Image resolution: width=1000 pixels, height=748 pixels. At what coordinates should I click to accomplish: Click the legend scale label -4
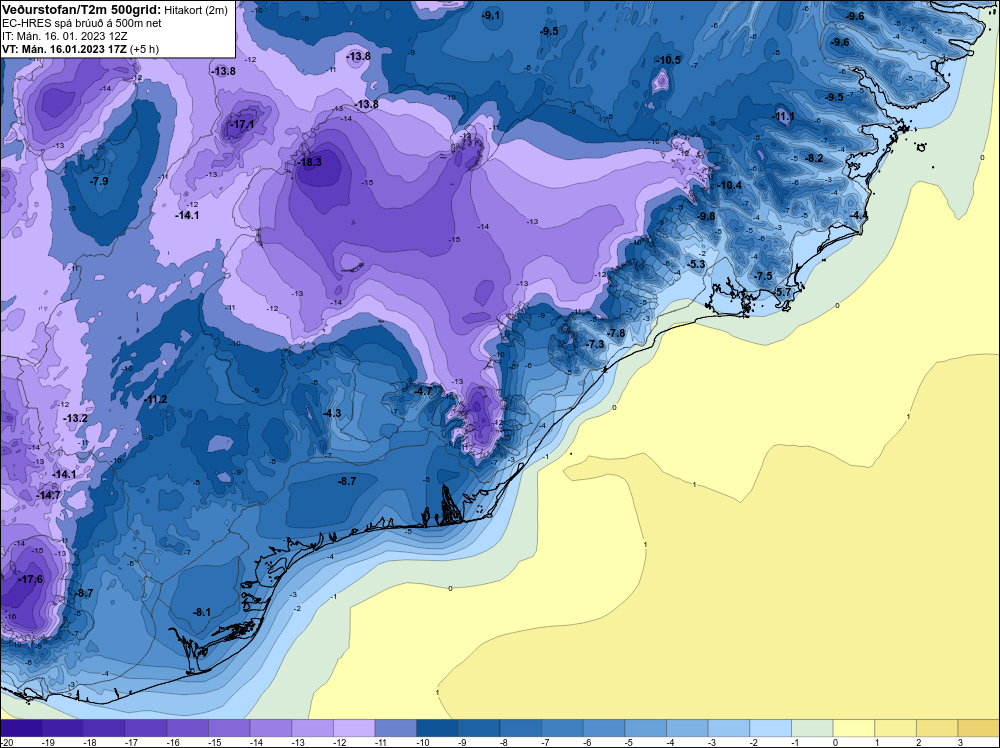[x=671, y=742]
